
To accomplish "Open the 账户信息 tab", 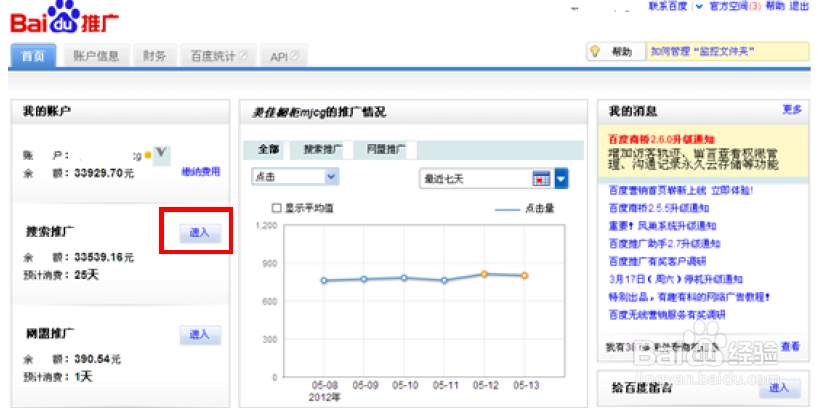I will [96, 56].
